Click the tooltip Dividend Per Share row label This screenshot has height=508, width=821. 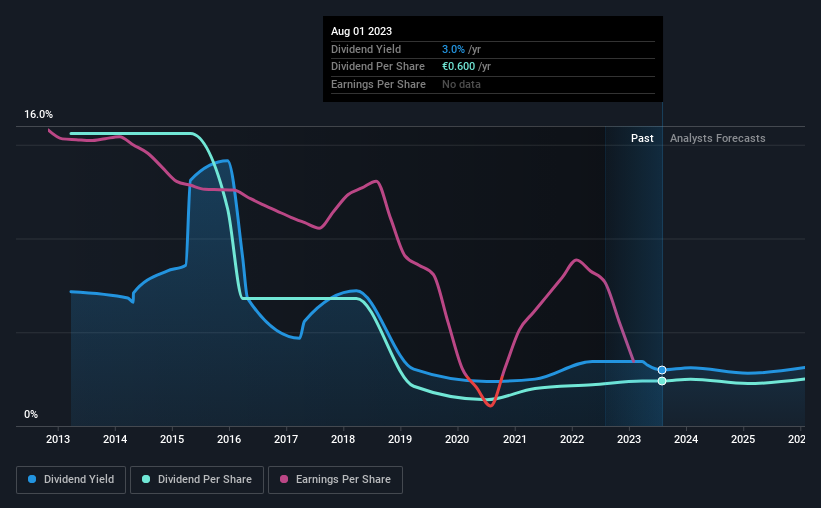pyautogui.click(x=378, y=67)
